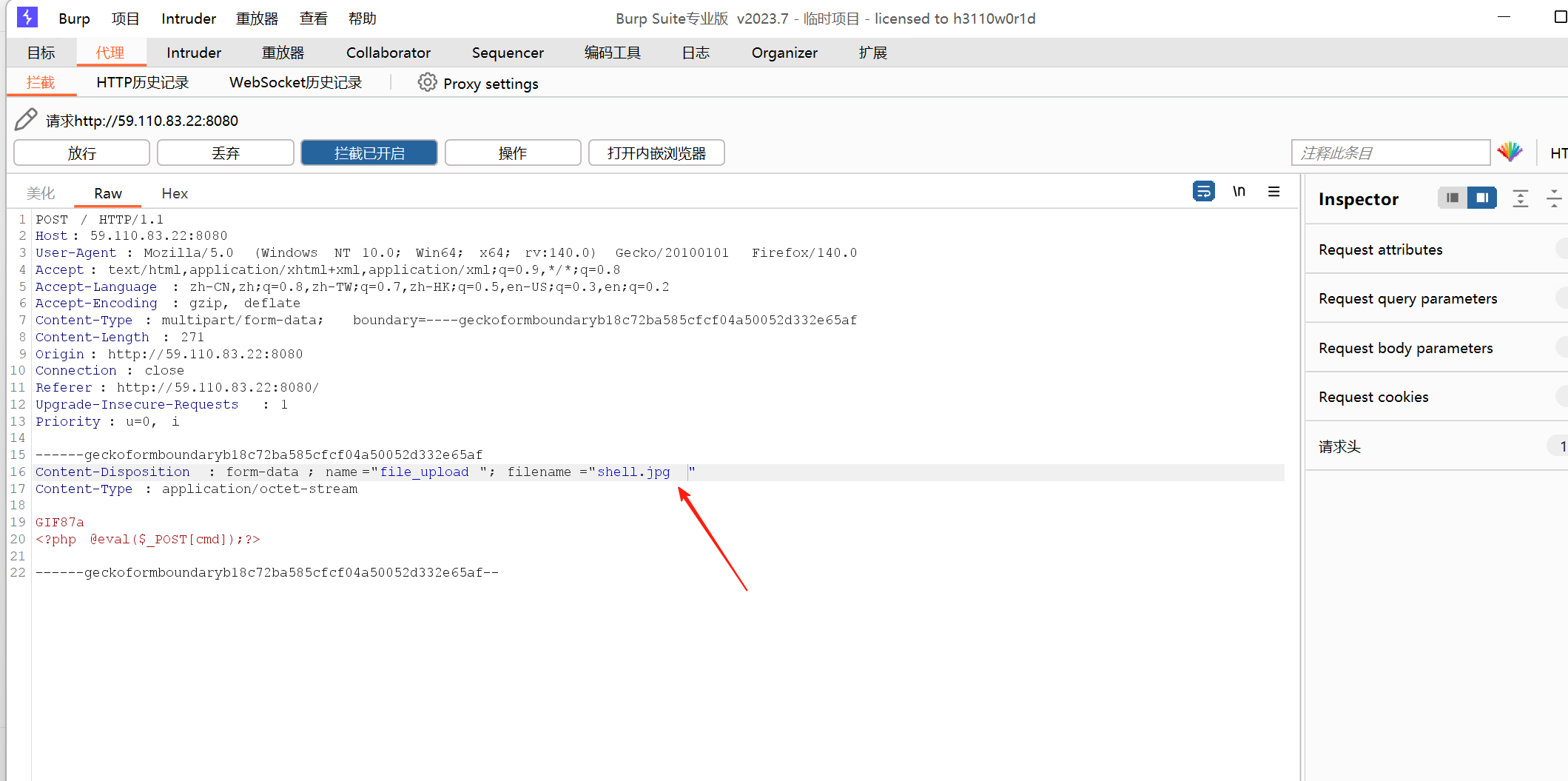Click the pencil edit icon beside request URL
The image size is (1568, 781).
pos(26,119)
